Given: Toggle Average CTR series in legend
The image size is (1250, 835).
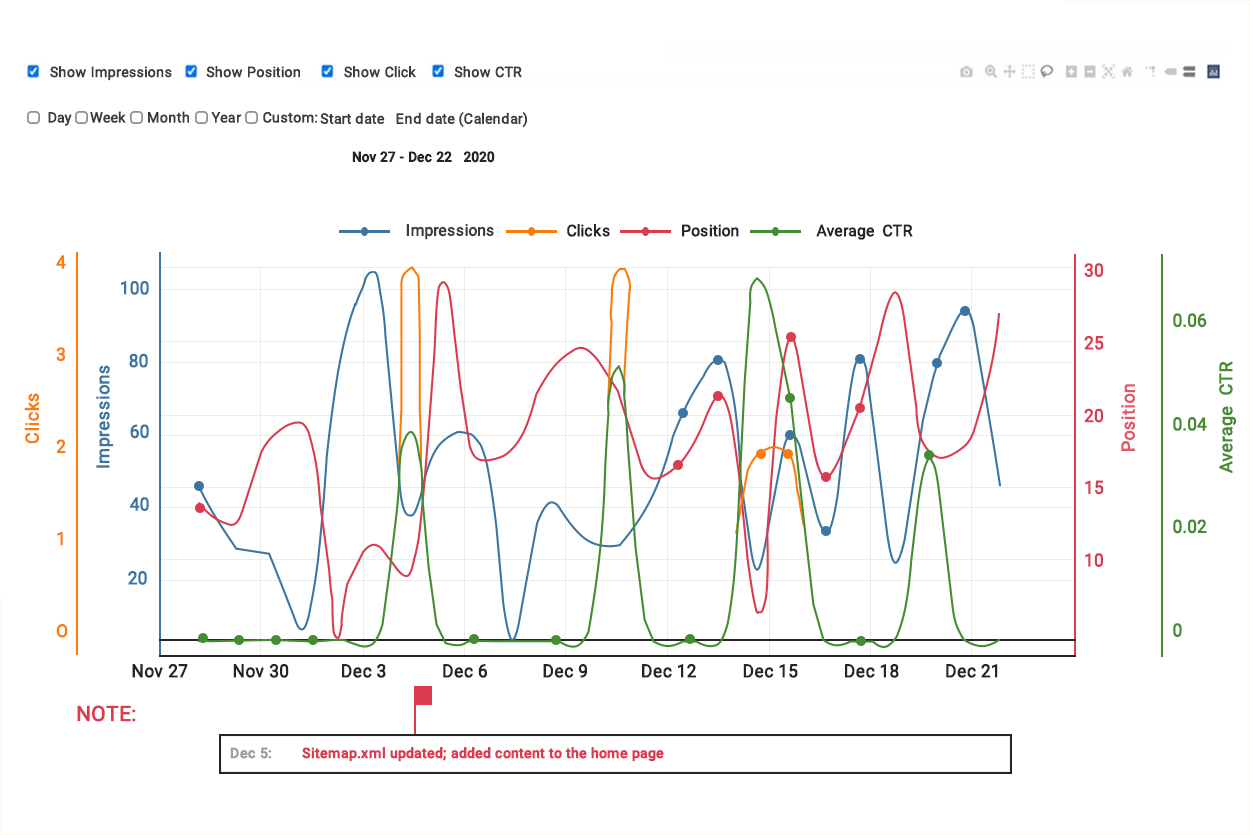Looking at the screenshot, I should tap(831, 231).
